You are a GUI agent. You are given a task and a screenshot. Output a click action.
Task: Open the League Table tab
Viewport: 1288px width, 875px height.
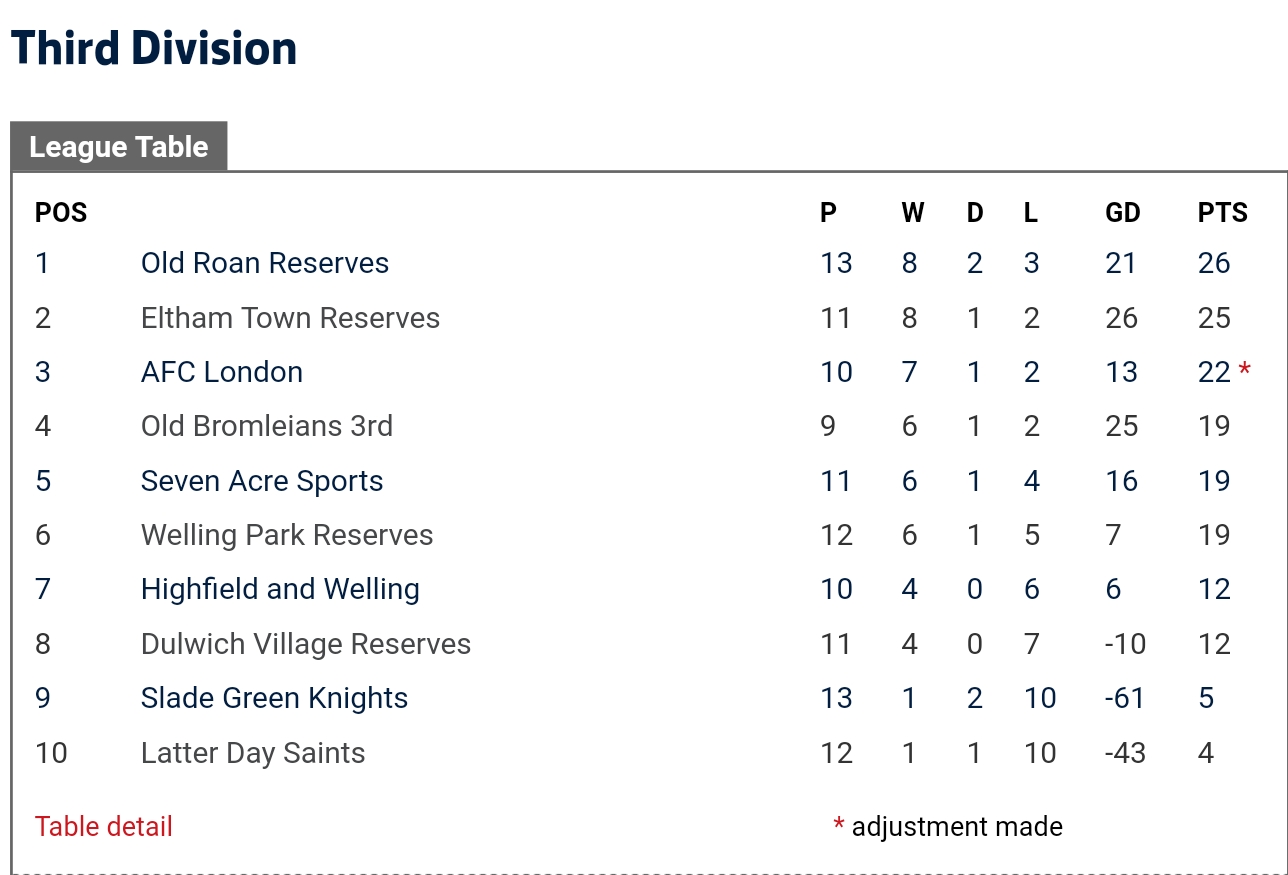[x=119, y=147]
